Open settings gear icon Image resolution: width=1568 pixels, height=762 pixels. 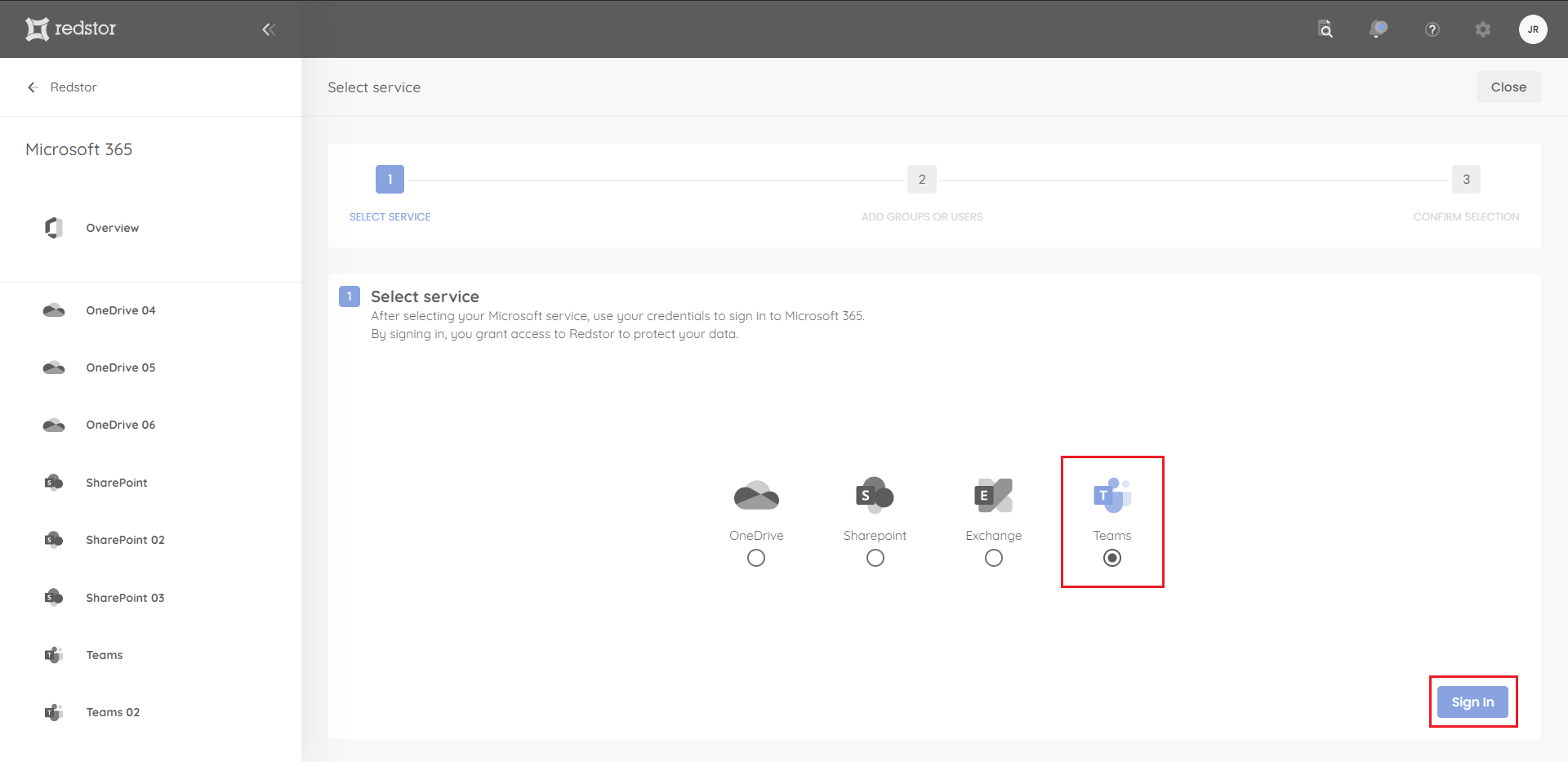click(1483, 29)
